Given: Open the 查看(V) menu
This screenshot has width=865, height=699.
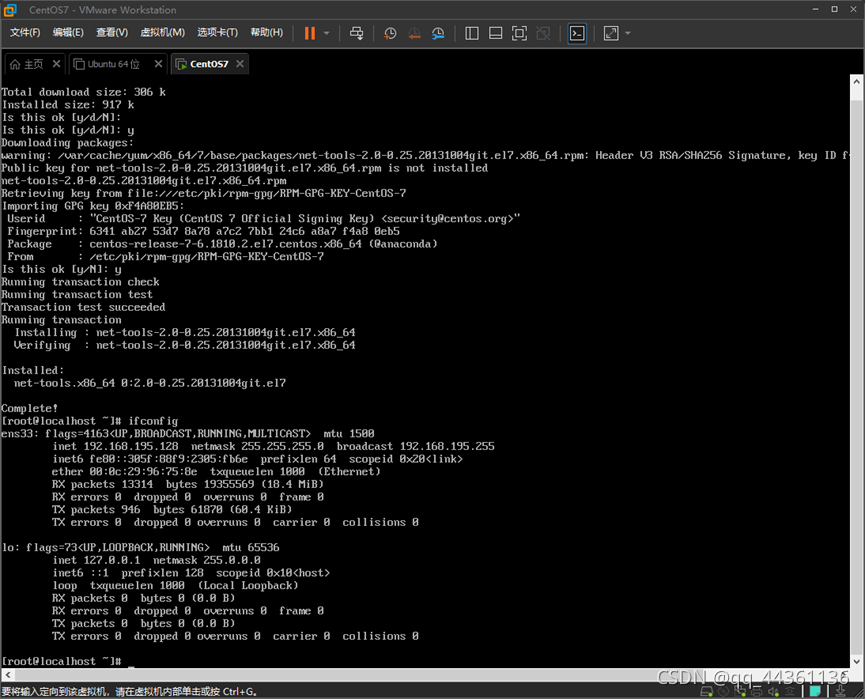Looking at the screenshot, I should click(112, 33).
